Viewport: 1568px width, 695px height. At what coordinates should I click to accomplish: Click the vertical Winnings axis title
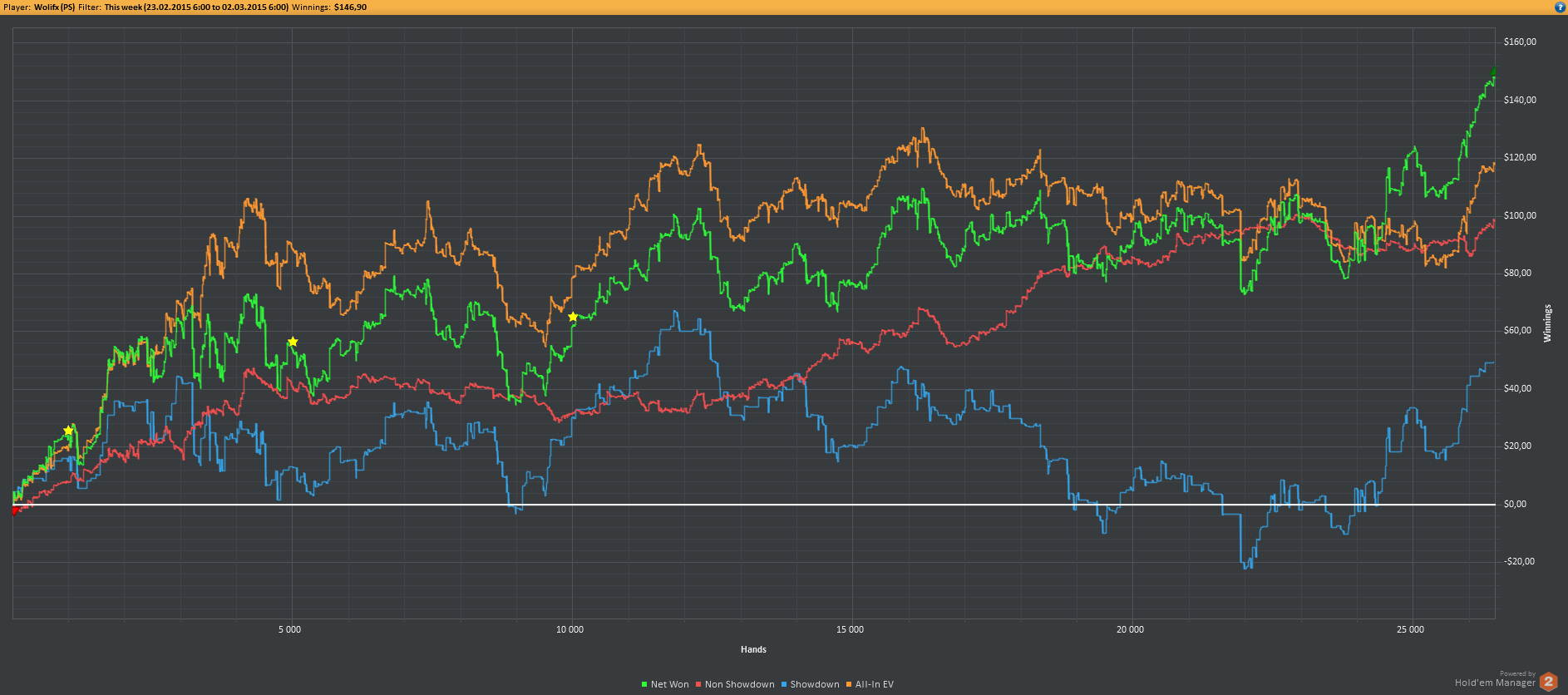click(1547, 323)
